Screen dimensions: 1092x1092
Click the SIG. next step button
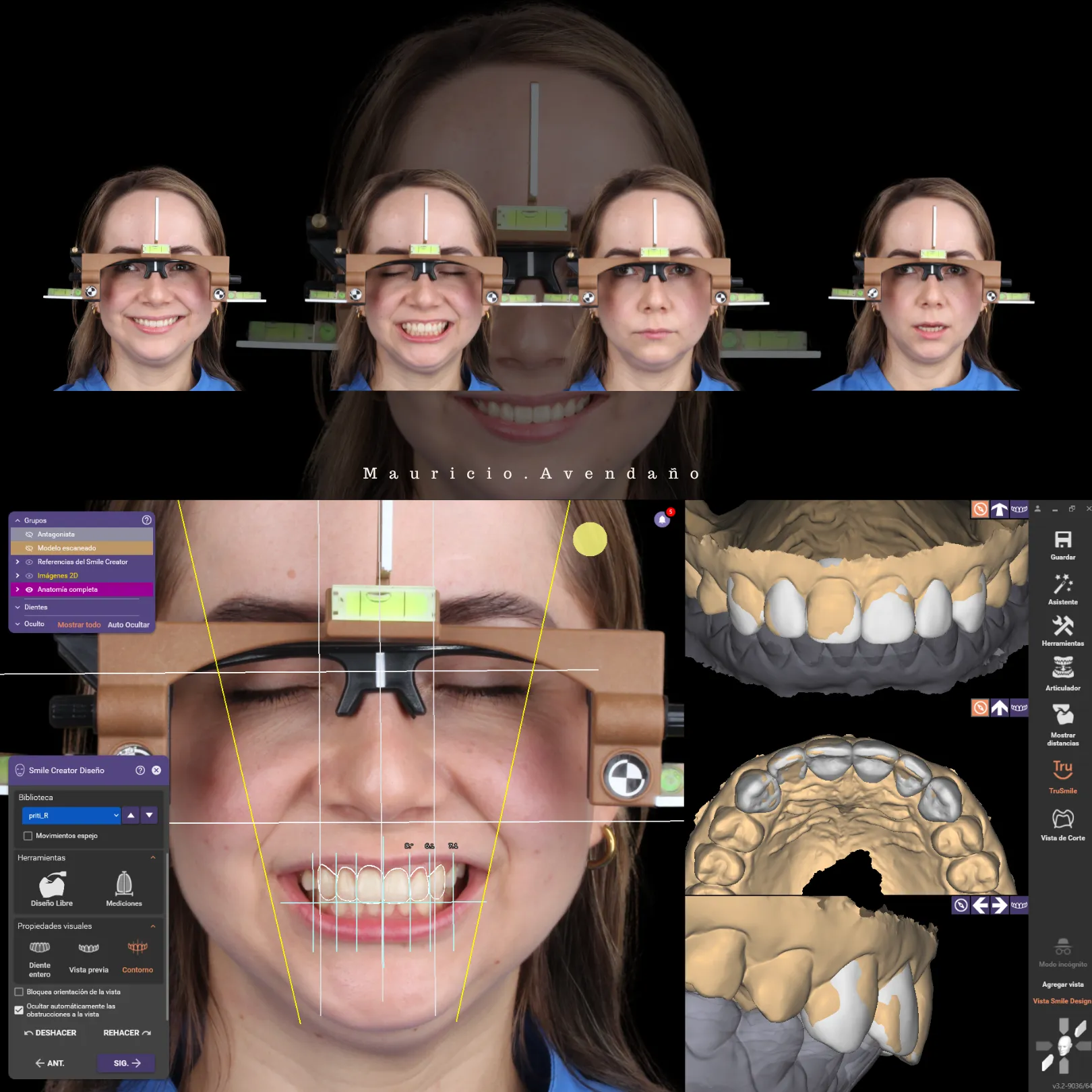tap(127, 1063)
